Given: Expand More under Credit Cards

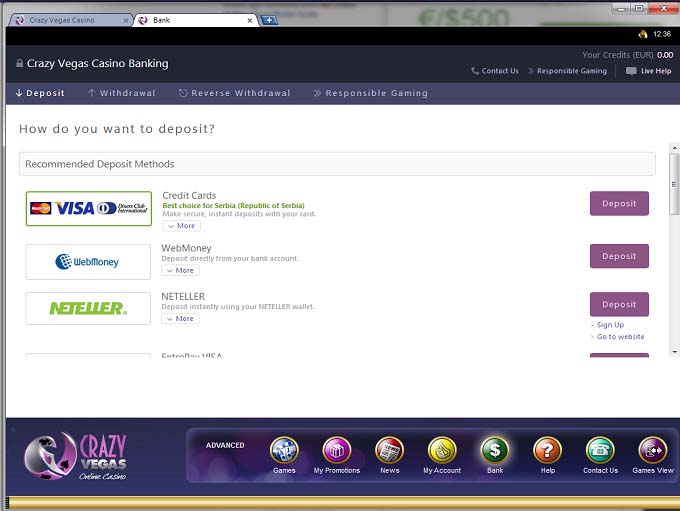Looking at the screenshot, I should tap(181, 226).
